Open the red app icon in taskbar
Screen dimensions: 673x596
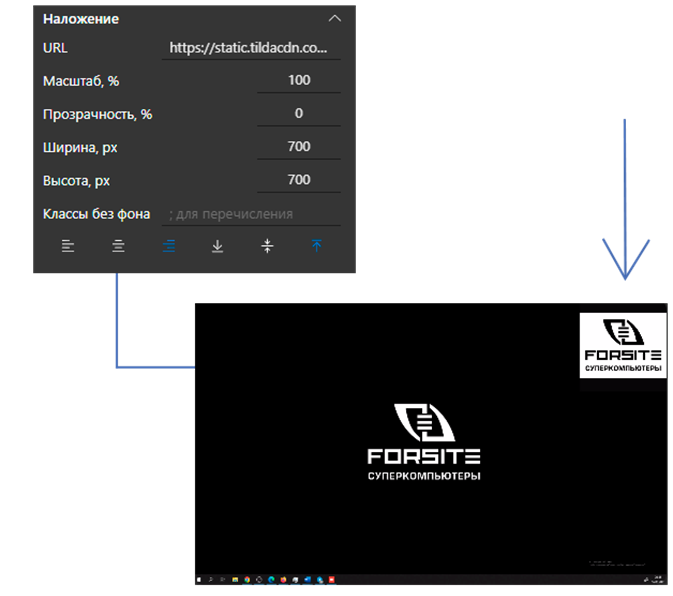pos(332,580)
